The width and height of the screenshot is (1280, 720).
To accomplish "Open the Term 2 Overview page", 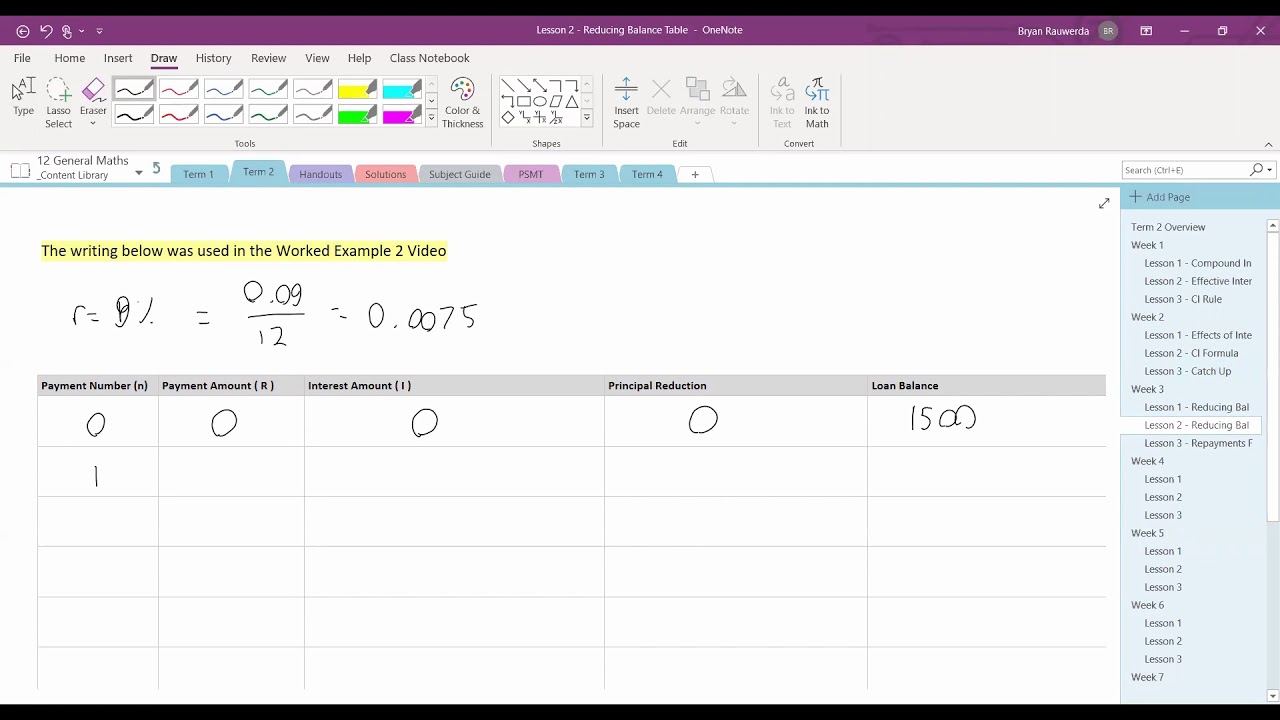I will pos(1168,227).
